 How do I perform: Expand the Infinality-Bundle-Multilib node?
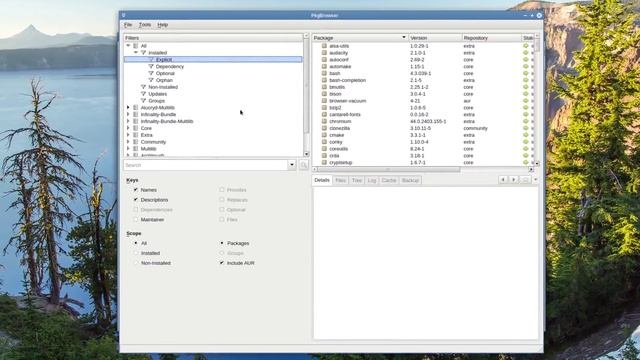pos(128,121)
